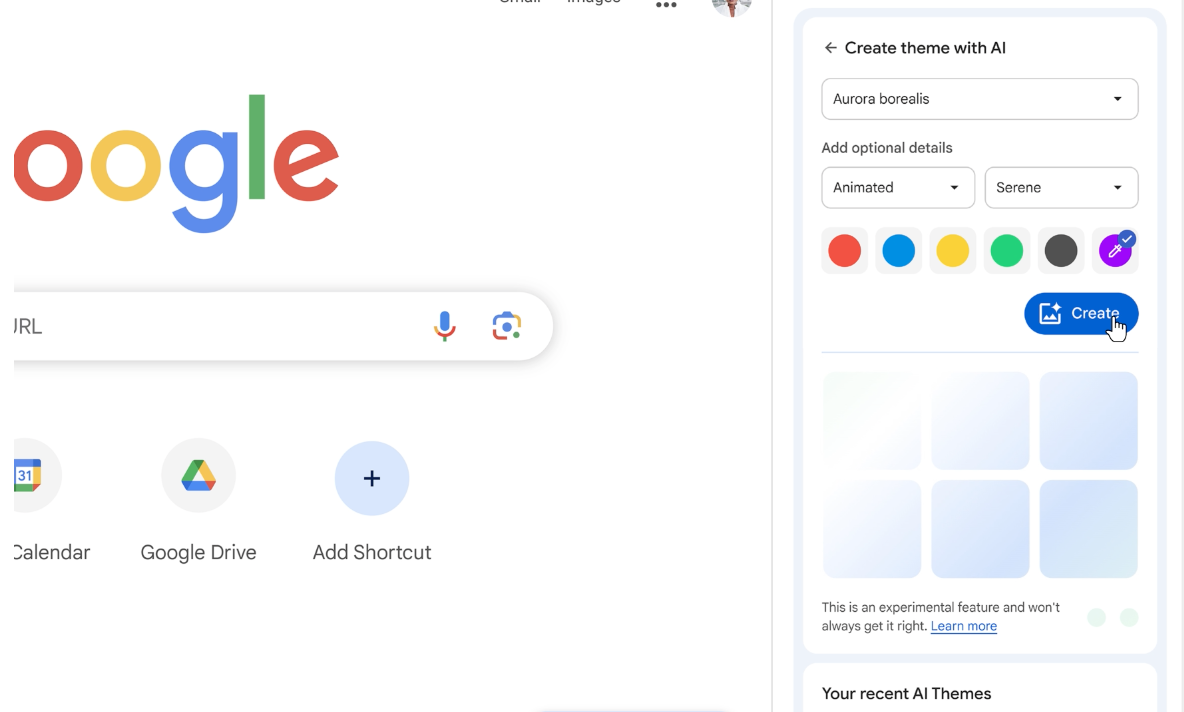
Task: Choose the dark gray color swatch
Action: (1061, 250)
